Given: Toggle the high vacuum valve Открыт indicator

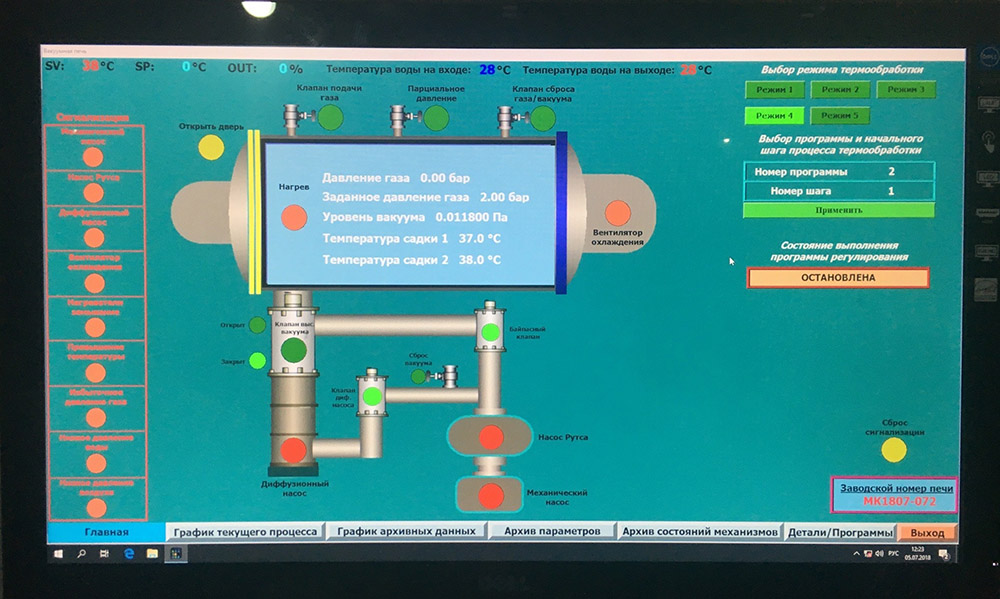Looking at the screenshot, I should 257,325.
